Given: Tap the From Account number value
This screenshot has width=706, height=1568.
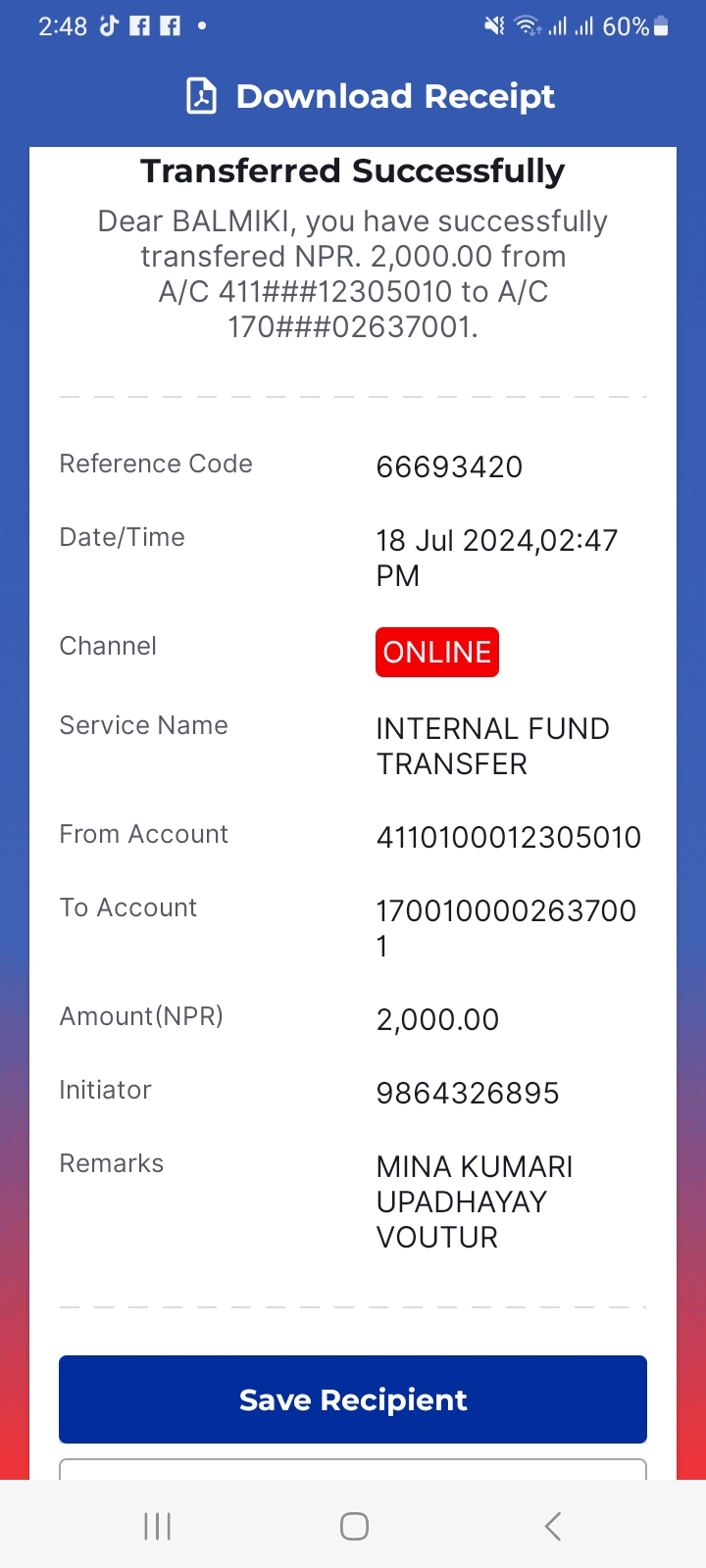Looking at the screenshot, I should coord(509,838).
